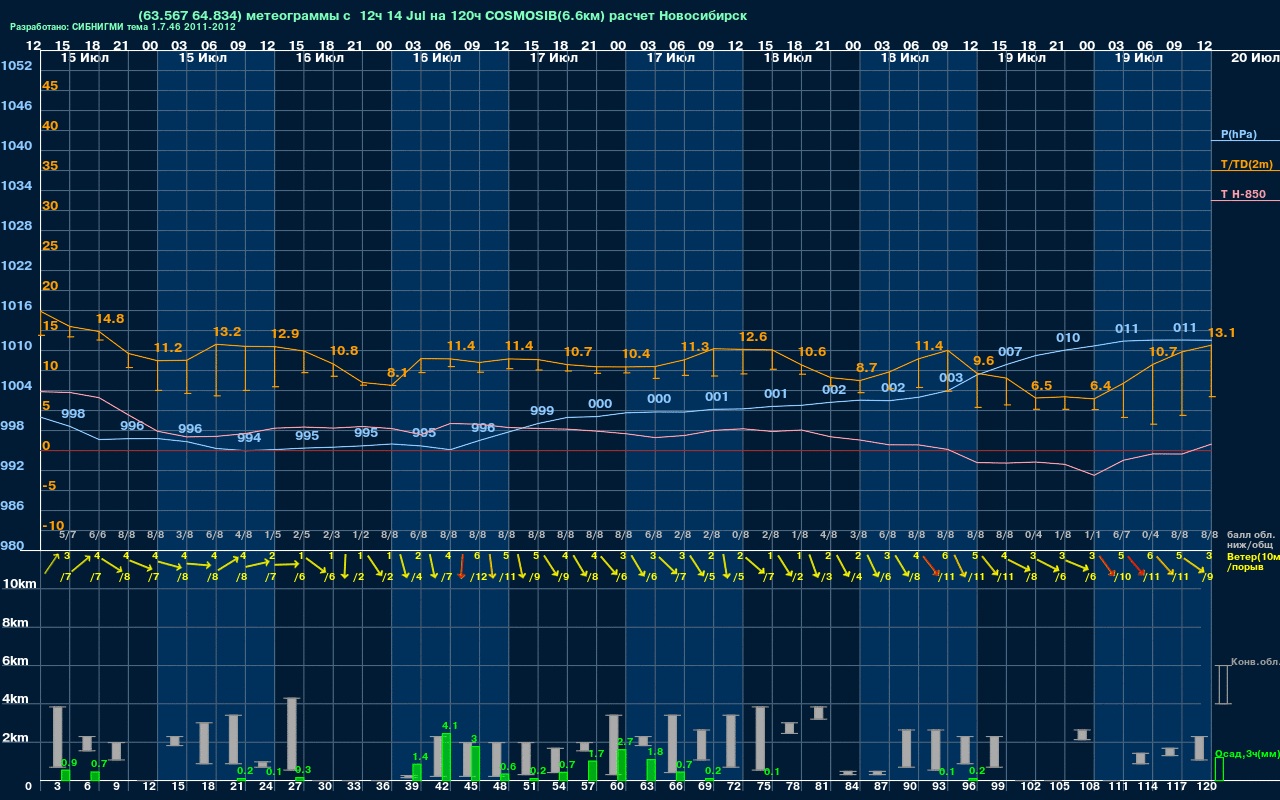Click forecast hour 84 on bottom axis
The width and height of the screenshot is (1280, 800).
click(x=852, y=788)
